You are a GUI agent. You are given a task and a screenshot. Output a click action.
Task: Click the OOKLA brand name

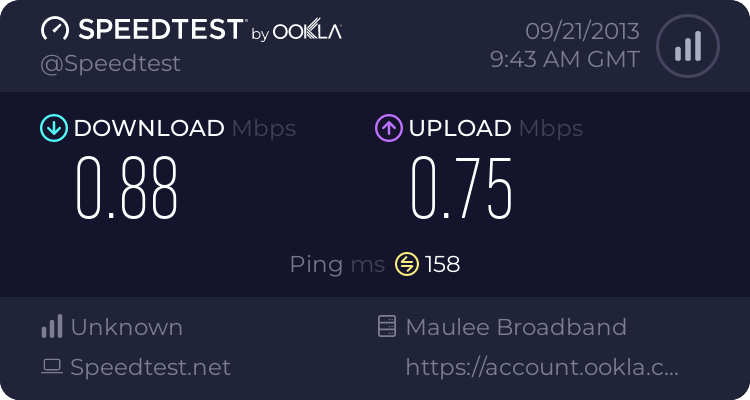click(308, 32)
